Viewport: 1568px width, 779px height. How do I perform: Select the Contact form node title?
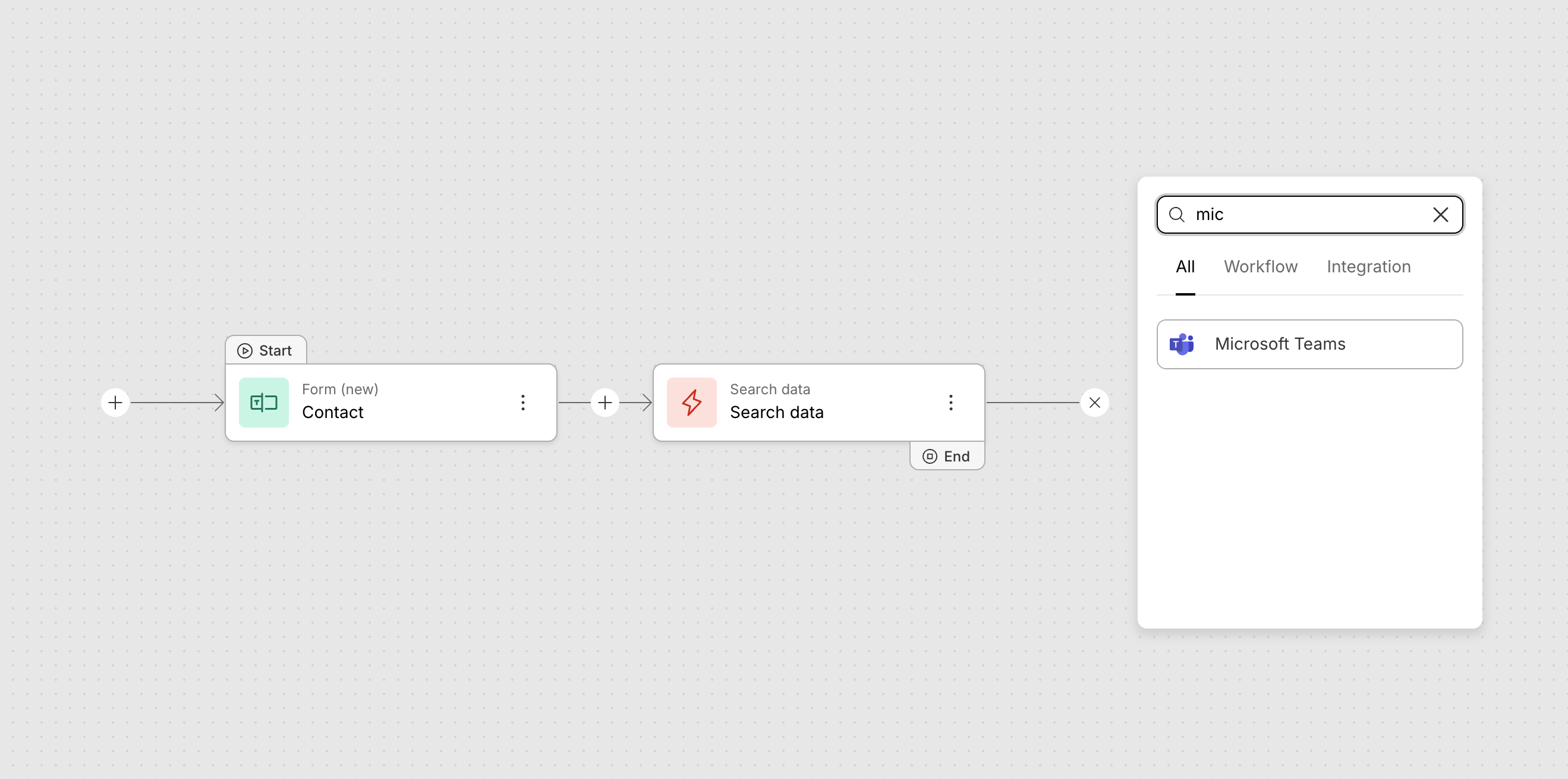pos(332,413)
